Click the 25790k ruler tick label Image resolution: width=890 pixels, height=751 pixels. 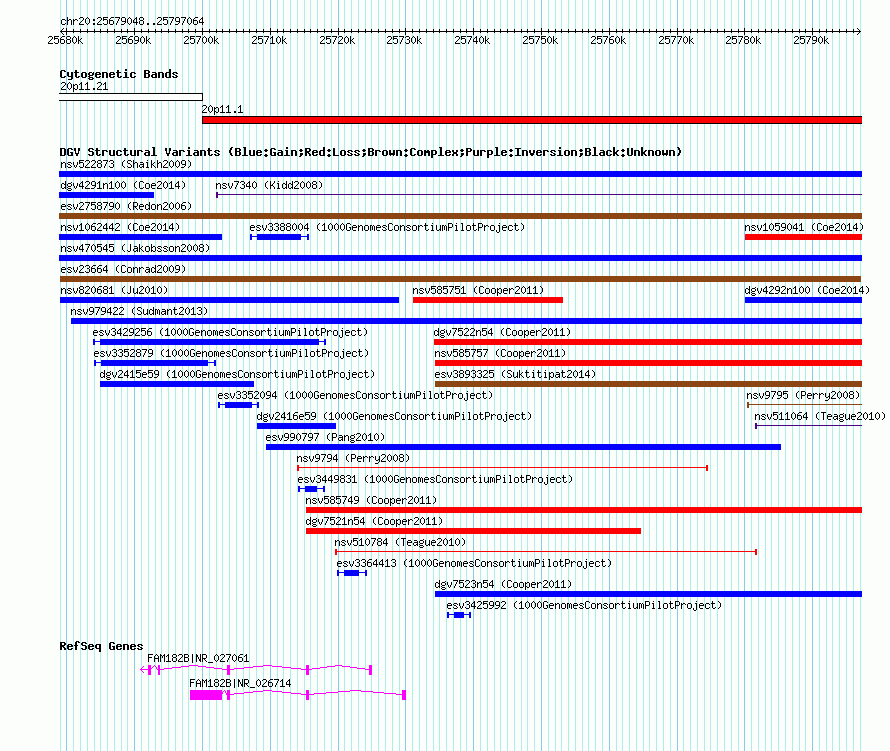coord(811,40)
